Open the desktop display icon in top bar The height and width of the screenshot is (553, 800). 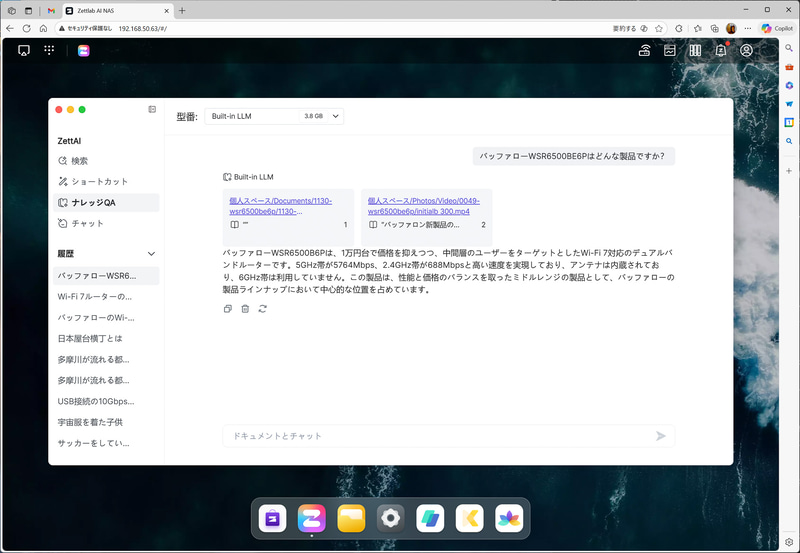click(24, 51)
